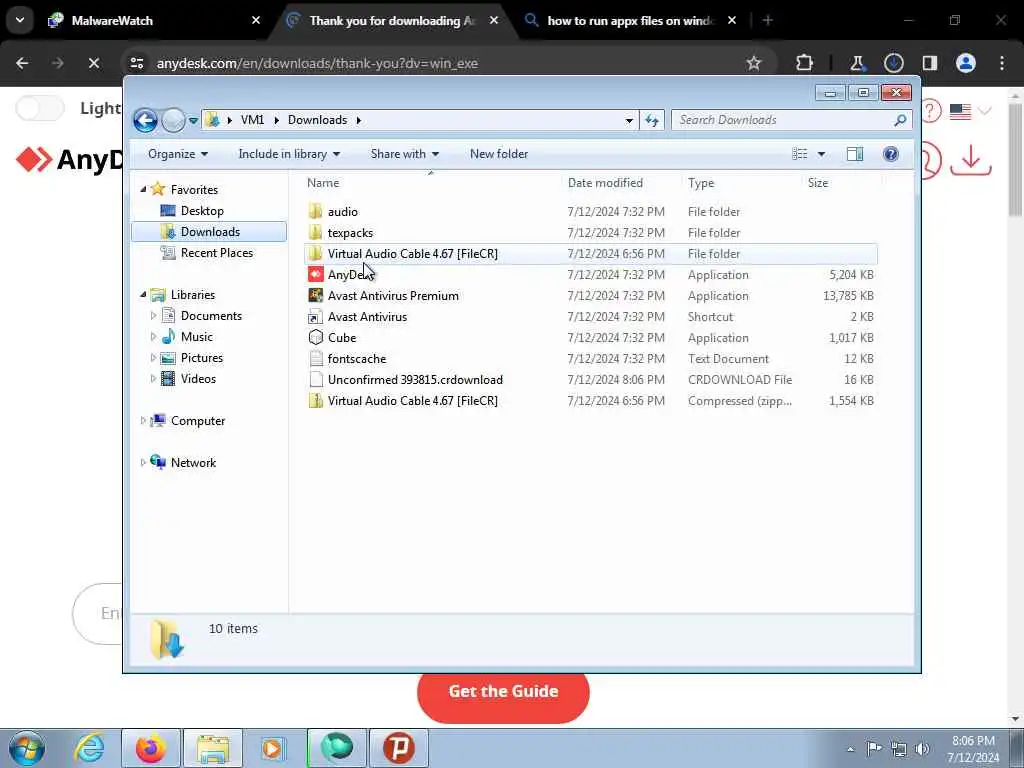Screen dimensions: 1024x768
Task: Expand the Documents library
Action: pyautogui.click(x=153, y=316)
